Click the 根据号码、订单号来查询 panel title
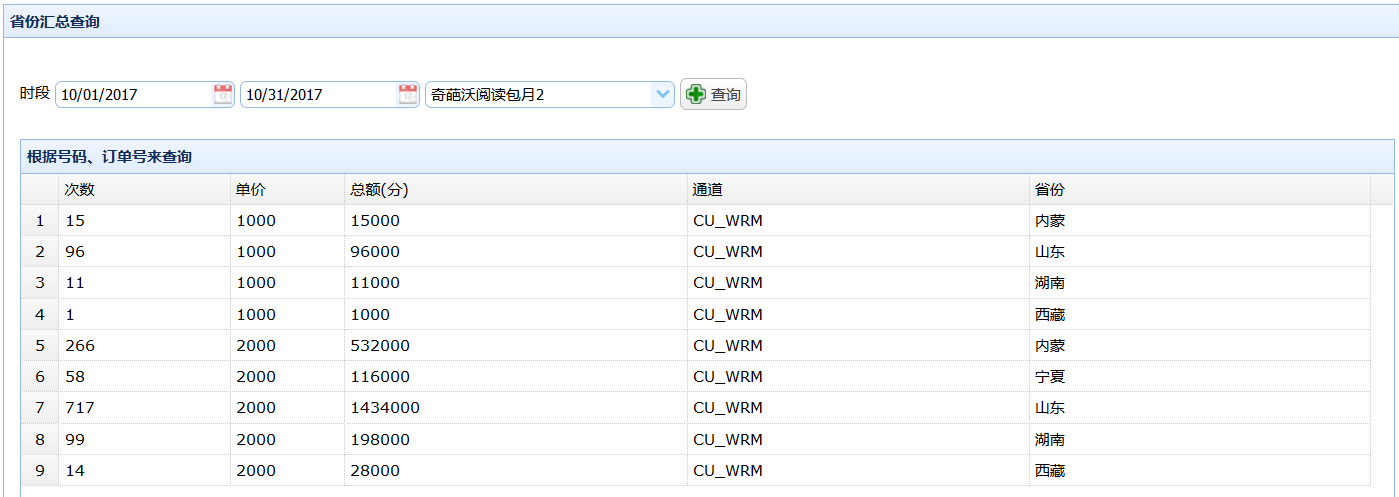The image size is (1399, 497). (x=110, y=157)
